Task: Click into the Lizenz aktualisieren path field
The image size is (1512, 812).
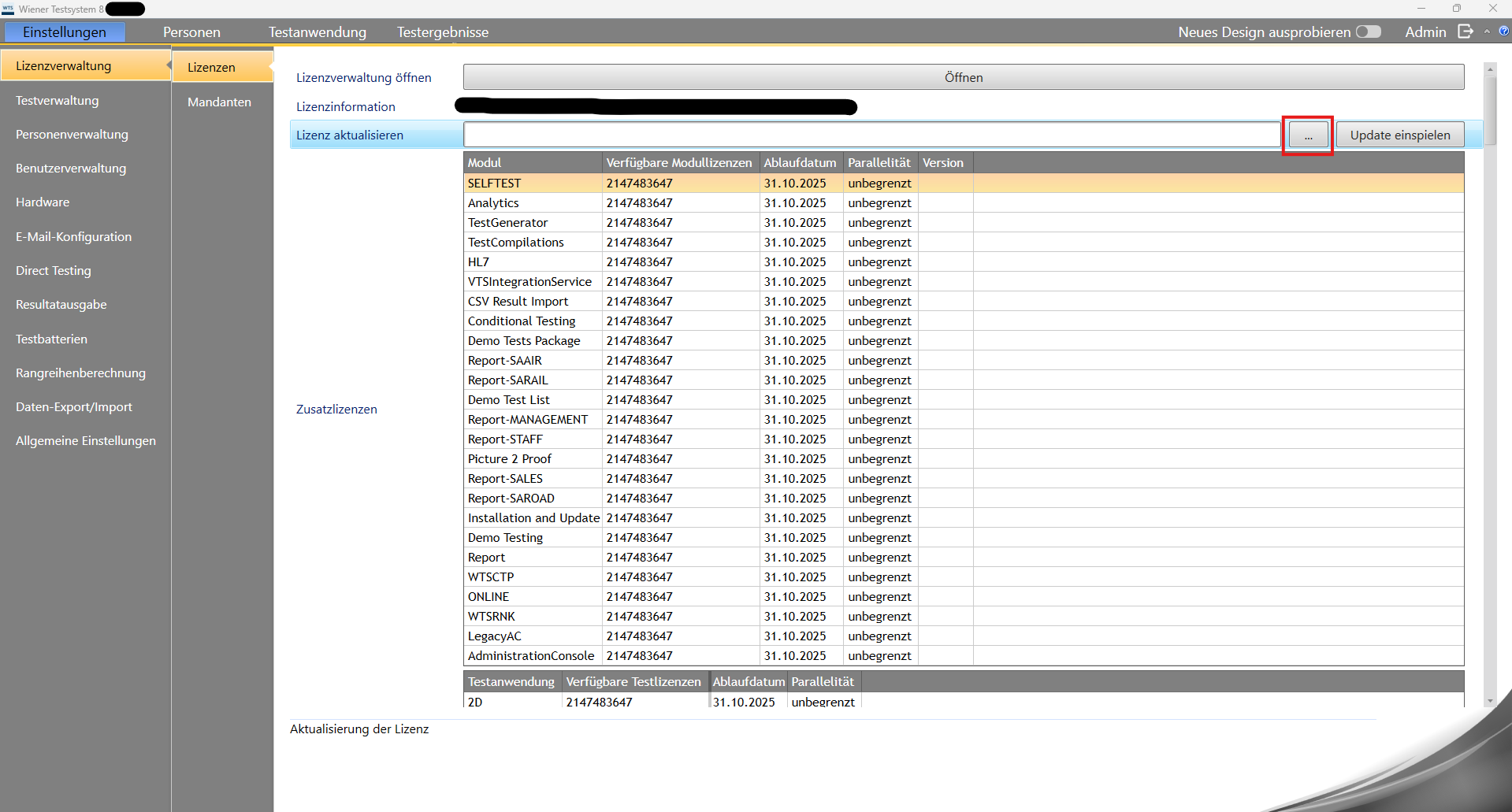Action: [871, 135]
